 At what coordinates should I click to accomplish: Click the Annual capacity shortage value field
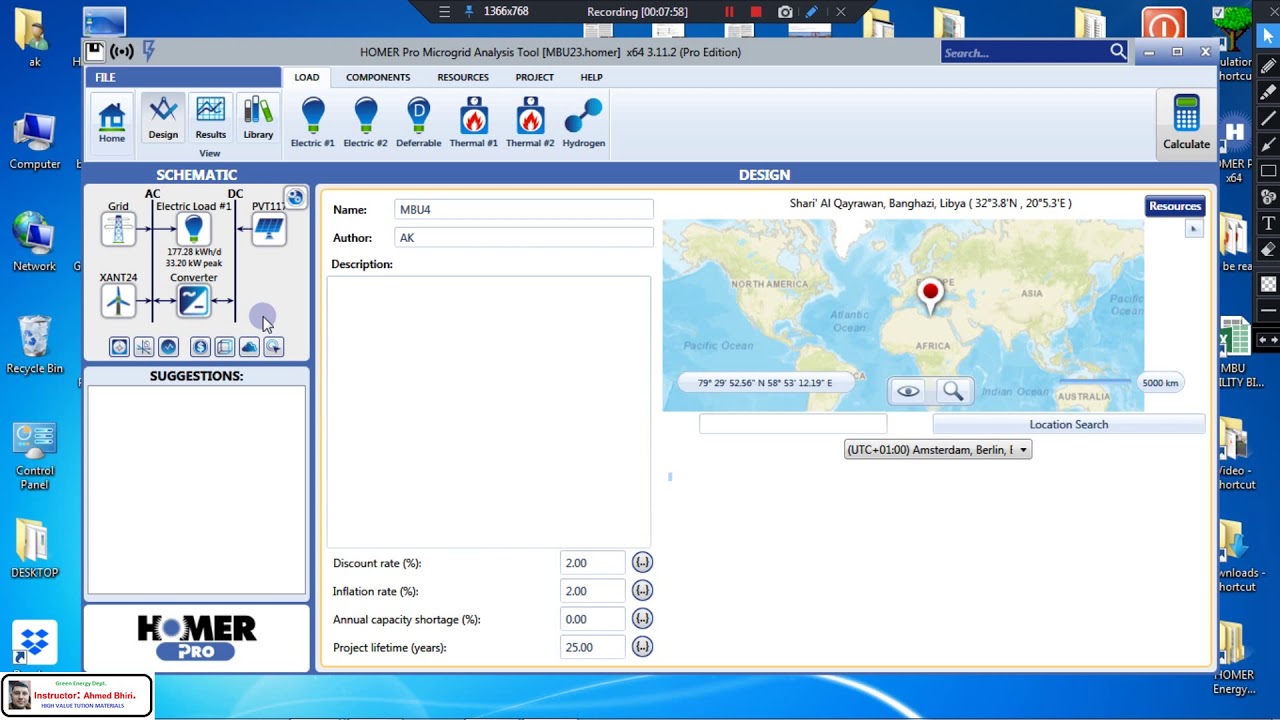(593, 619)
